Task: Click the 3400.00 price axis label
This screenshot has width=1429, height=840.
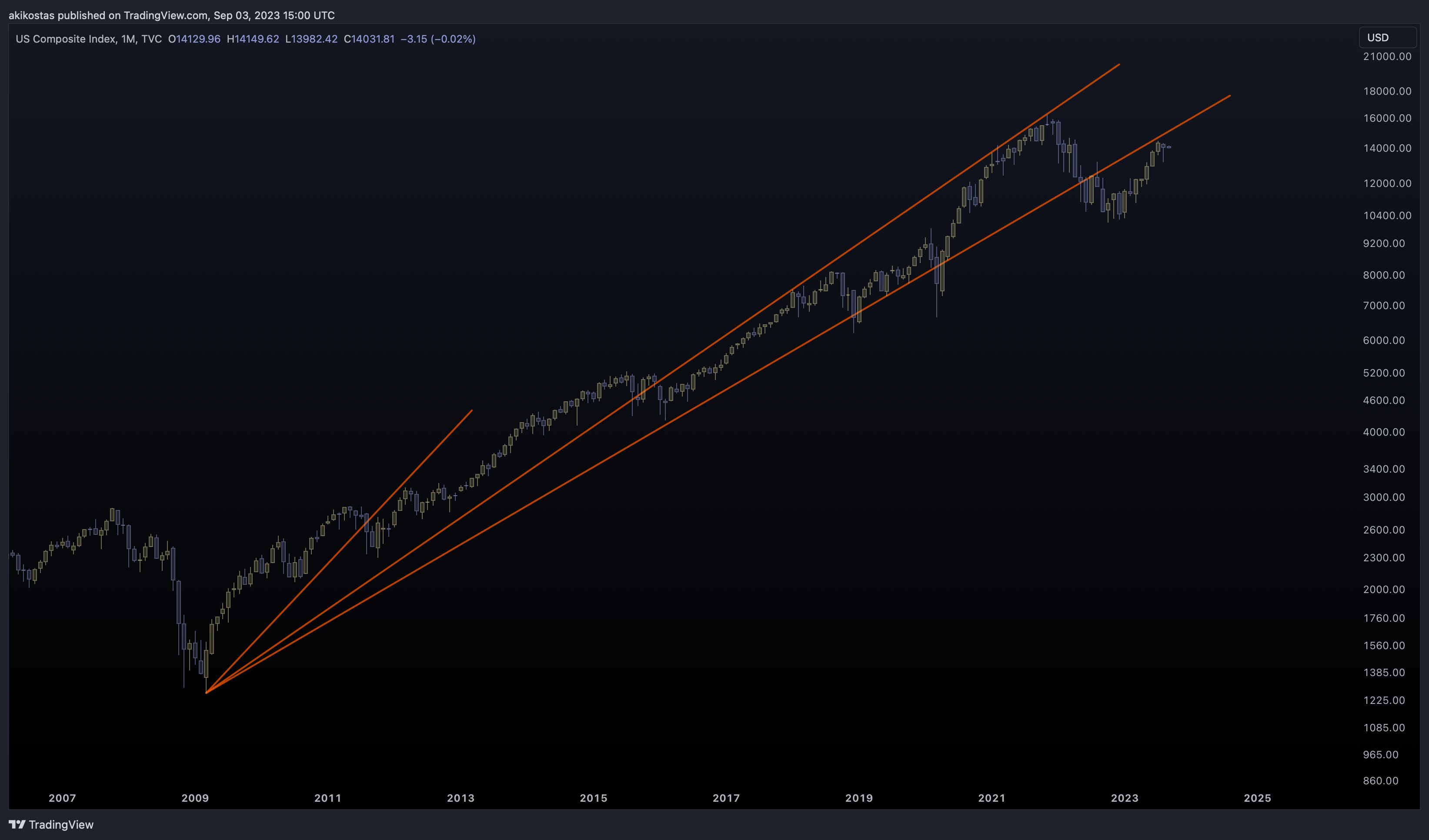Action: click(1384, 469)
